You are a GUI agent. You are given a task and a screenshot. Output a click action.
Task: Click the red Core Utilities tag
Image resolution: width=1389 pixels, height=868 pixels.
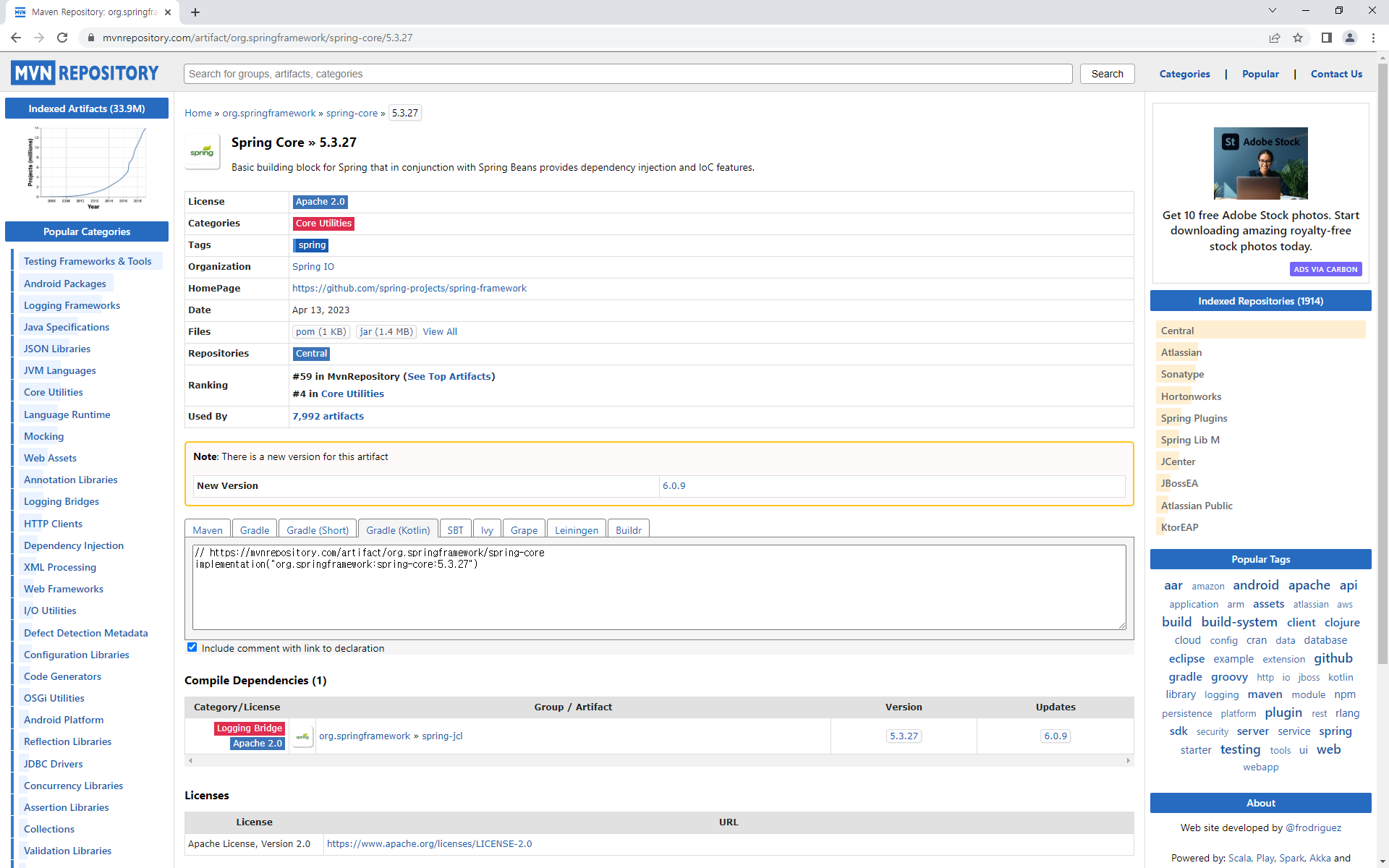(323, 224)
